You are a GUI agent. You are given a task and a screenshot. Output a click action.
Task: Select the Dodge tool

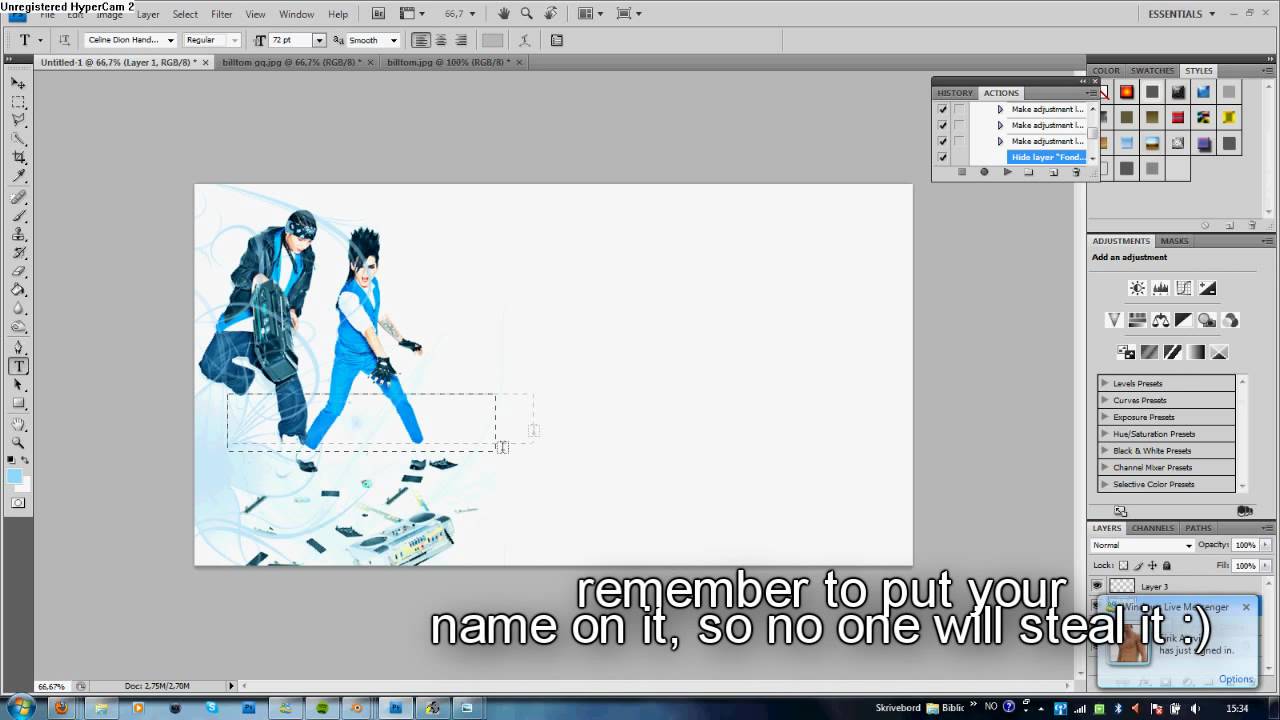(18, 326)
